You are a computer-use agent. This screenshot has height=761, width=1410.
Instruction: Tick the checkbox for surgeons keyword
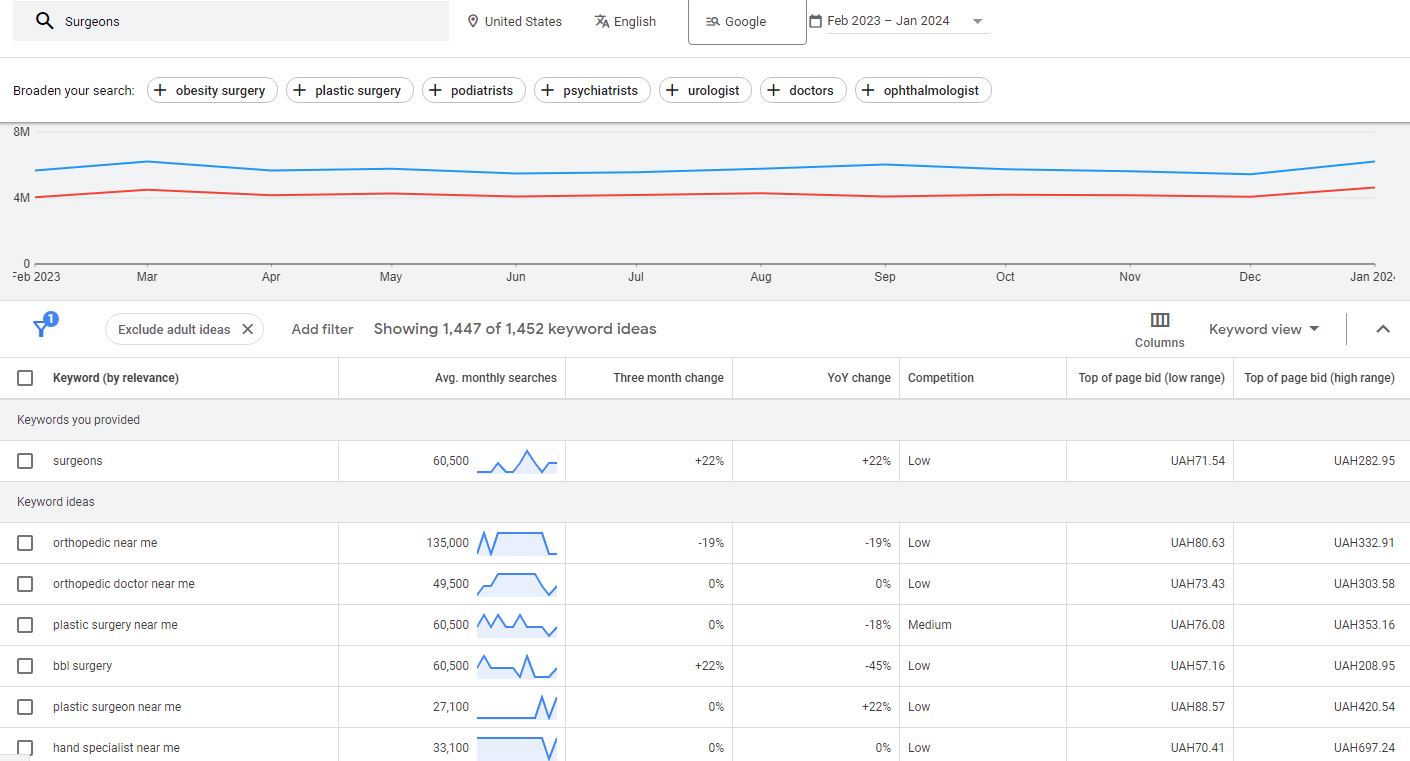[x=25, y=461]
